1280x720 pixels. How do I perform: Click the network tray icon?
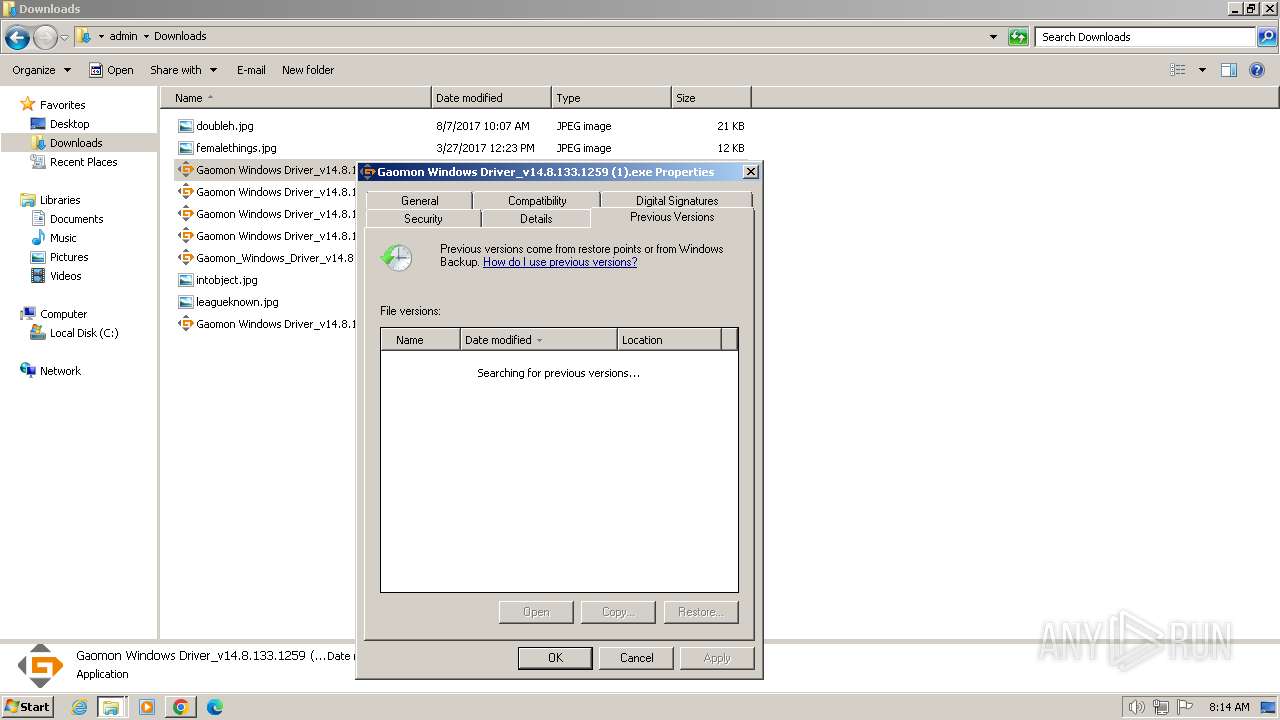pyautogui.click(x=1161, y=707)
